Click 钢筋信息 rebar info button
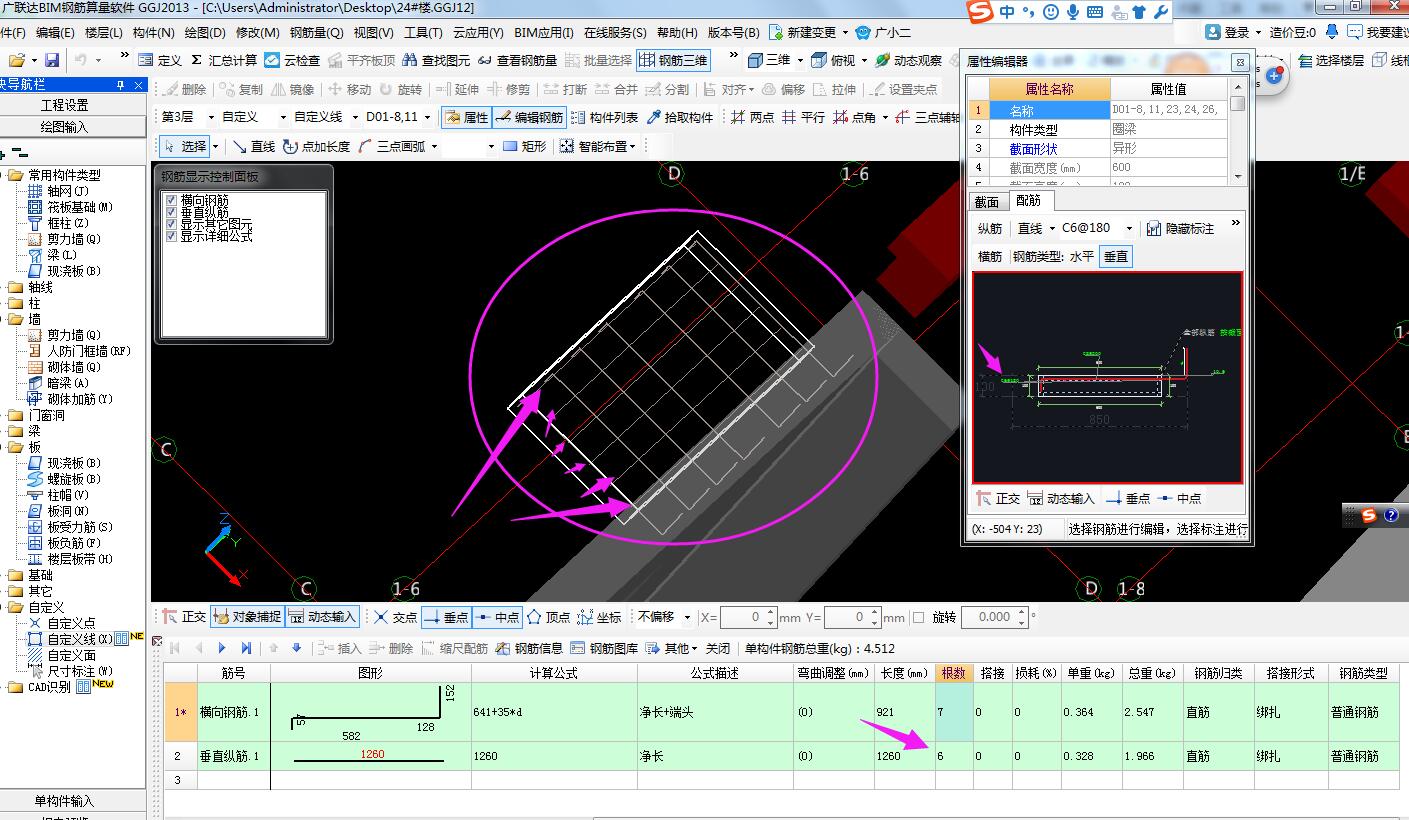This screenshot has height=820, width=1409. point(530,648)
